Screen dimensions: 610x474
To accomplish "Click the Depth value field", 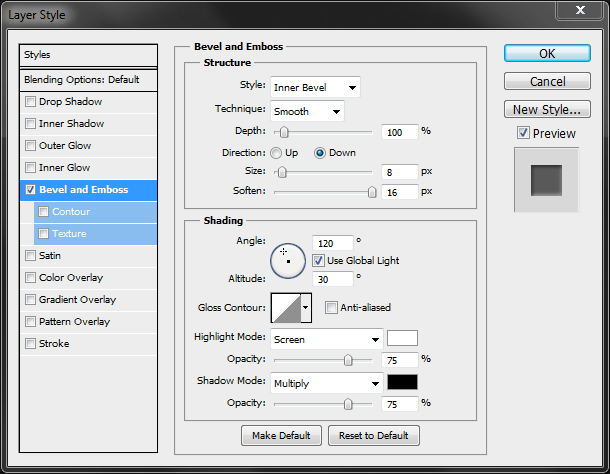I will pos(400,132).
